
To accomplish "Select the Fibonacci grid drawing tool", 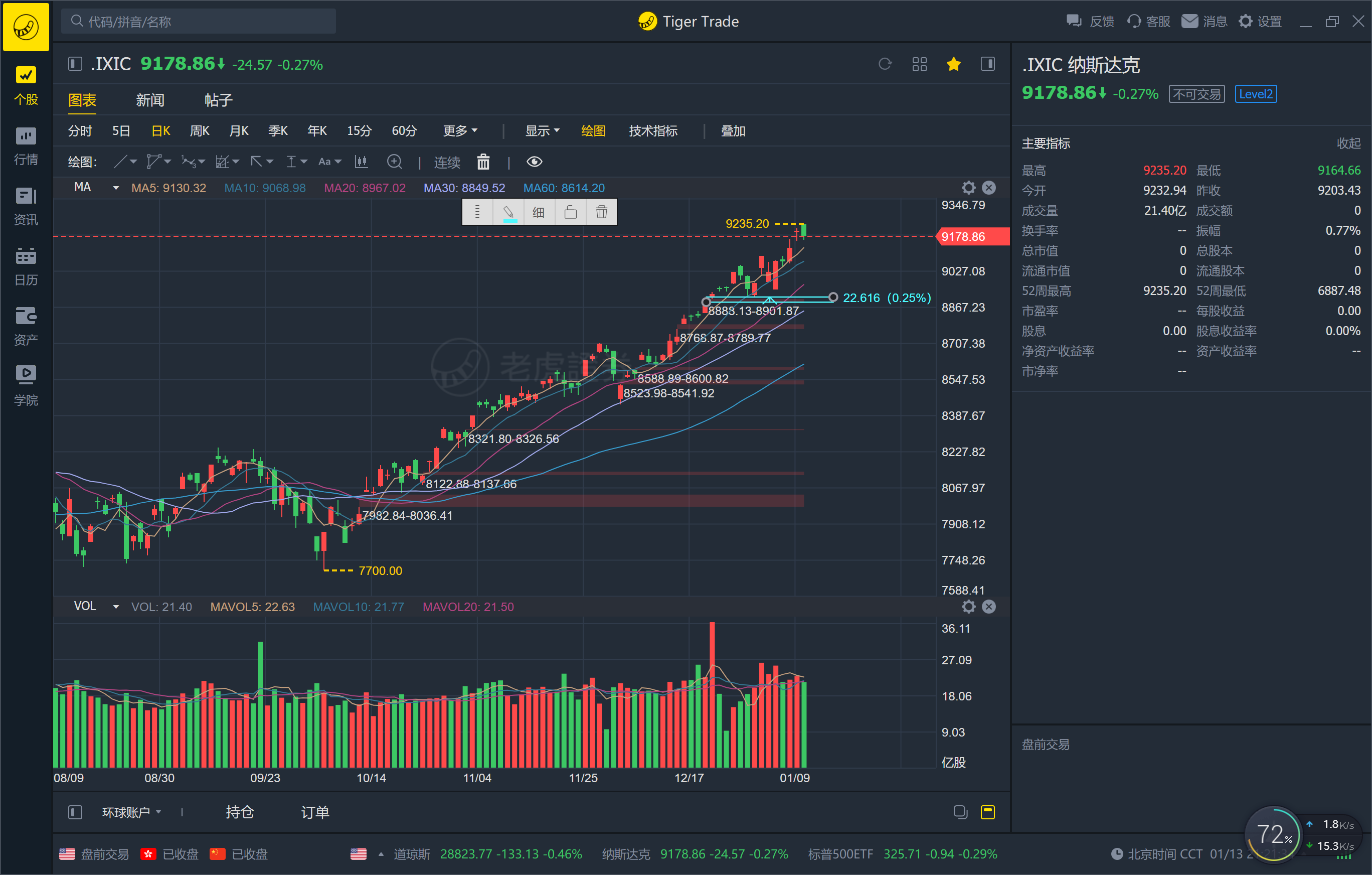I will 222,162.
